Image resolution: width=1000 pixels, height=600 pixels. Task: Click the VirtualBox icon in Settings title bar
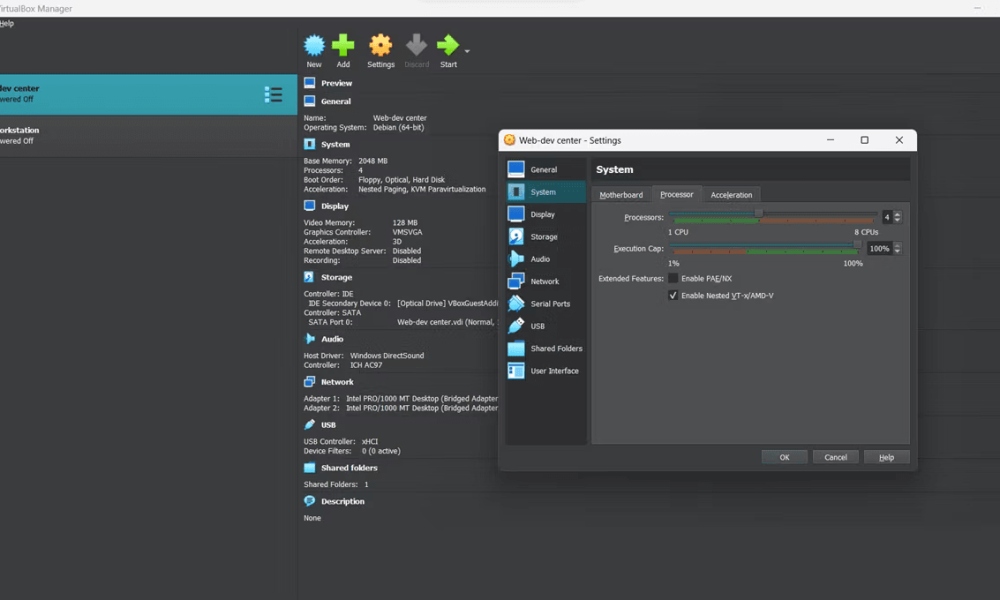tap(510, 140)
